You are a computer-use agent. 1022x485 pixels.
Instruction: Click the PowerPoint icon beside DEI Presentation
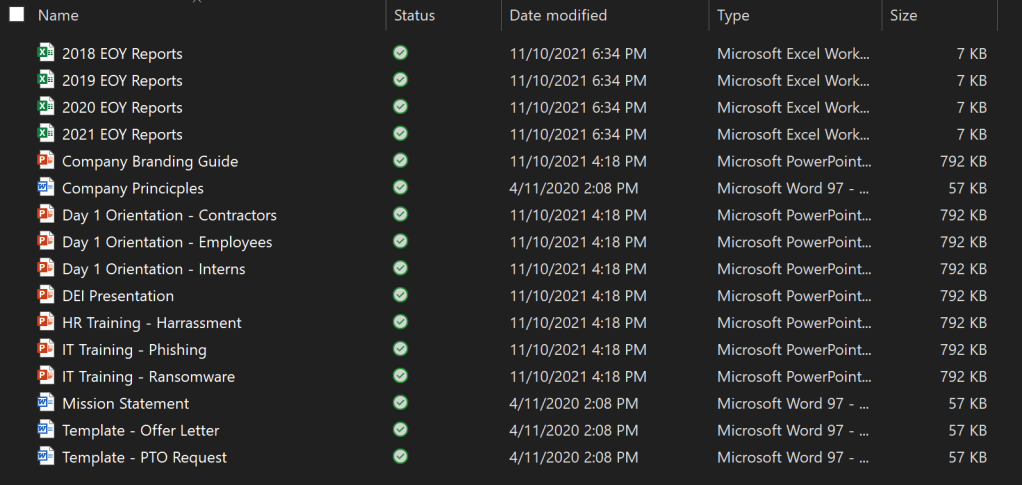coord(45,296)
